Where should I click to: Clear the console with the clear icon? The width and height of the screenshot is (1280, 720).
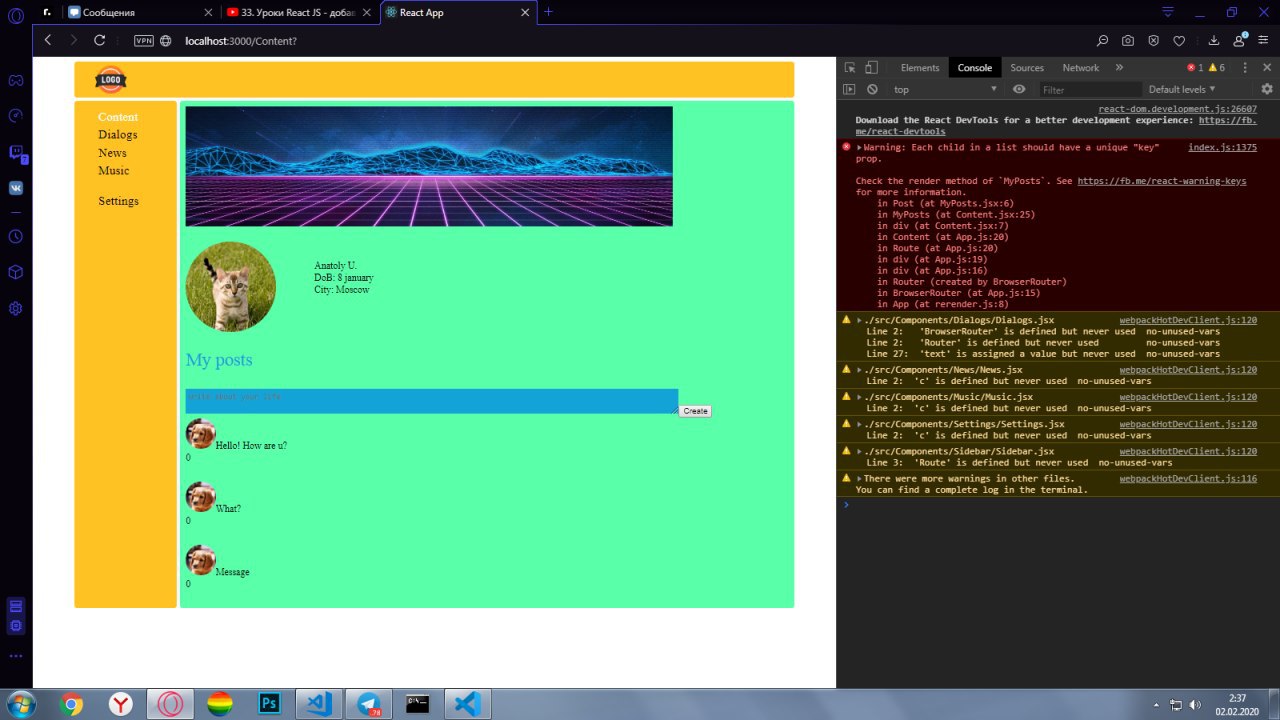[872, 89]
